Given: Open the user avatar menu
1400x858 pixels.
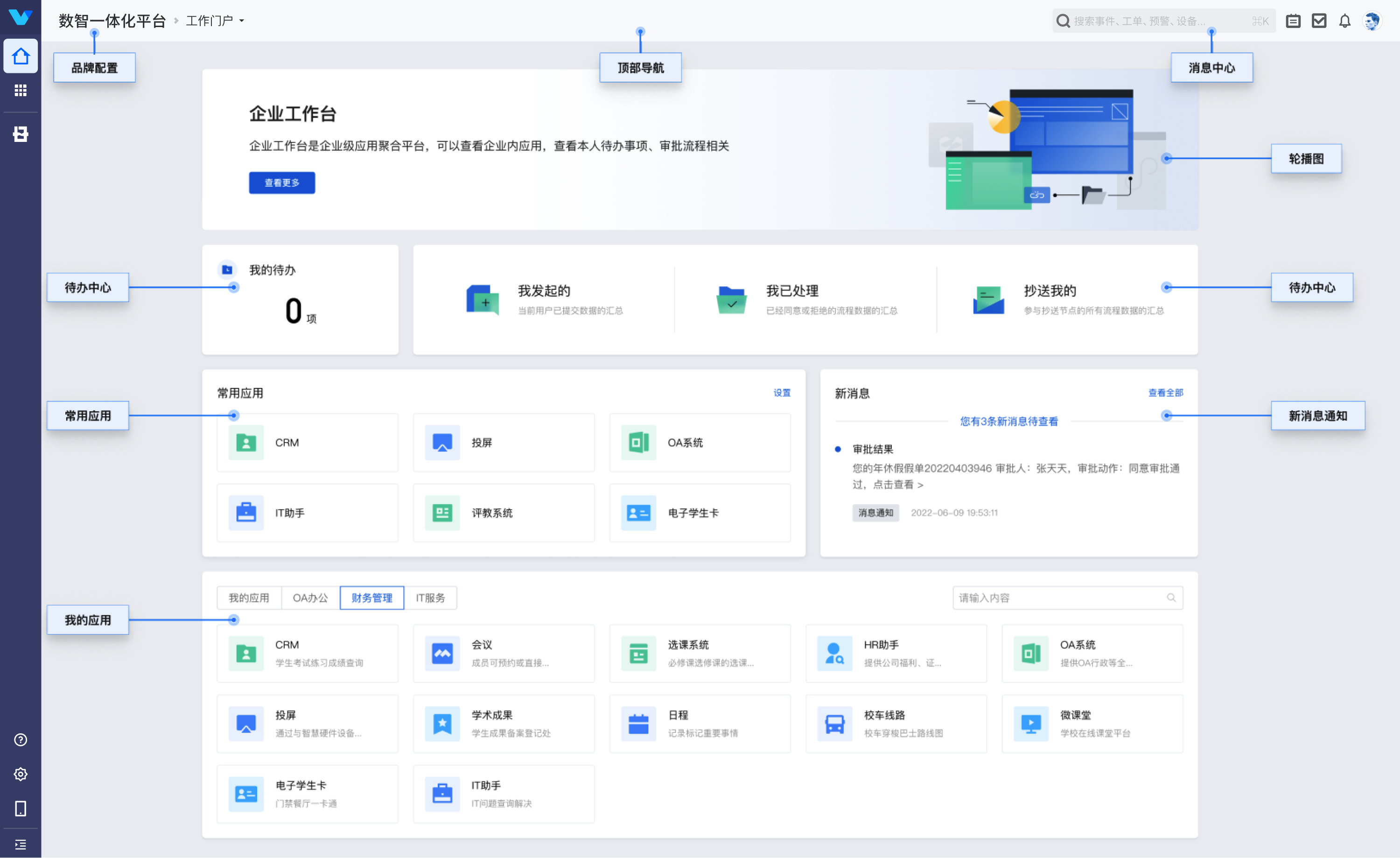Looking at the screenshot, I should pos(1372,21).
